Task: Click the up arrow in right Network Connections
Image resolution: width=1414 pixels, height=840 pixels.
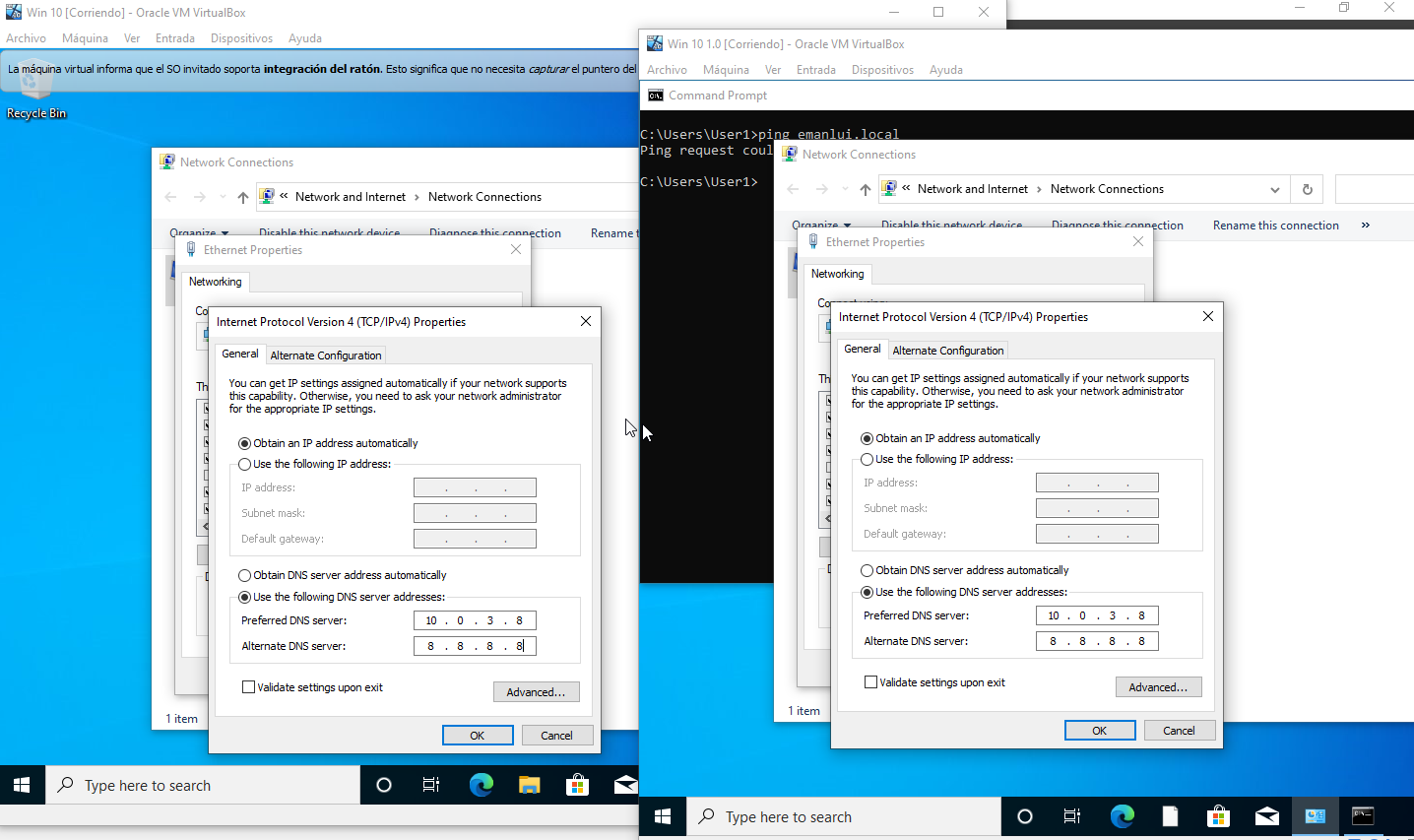Action: (x=865, y=189)
